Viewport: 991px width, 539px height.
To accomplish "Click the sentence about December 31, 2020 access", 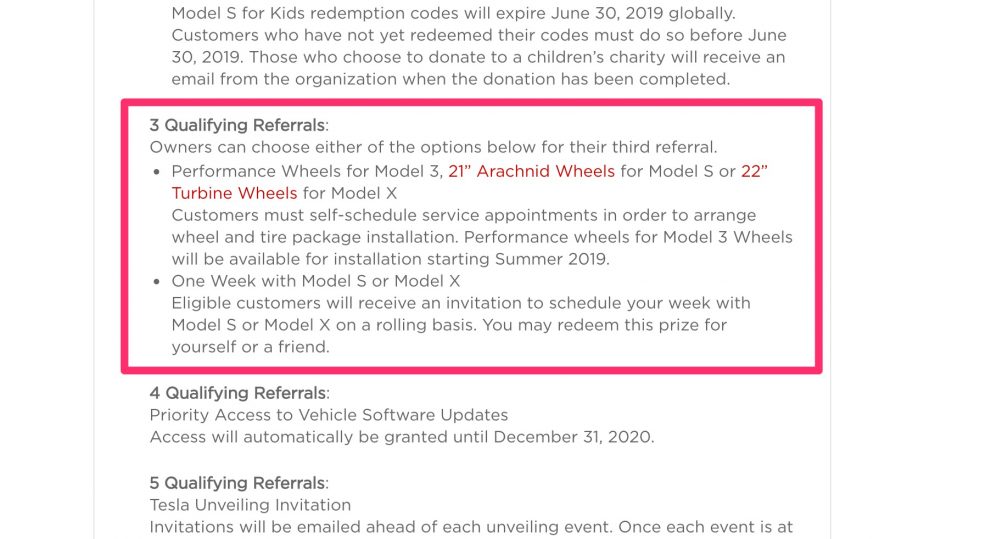I will point(402,437).
